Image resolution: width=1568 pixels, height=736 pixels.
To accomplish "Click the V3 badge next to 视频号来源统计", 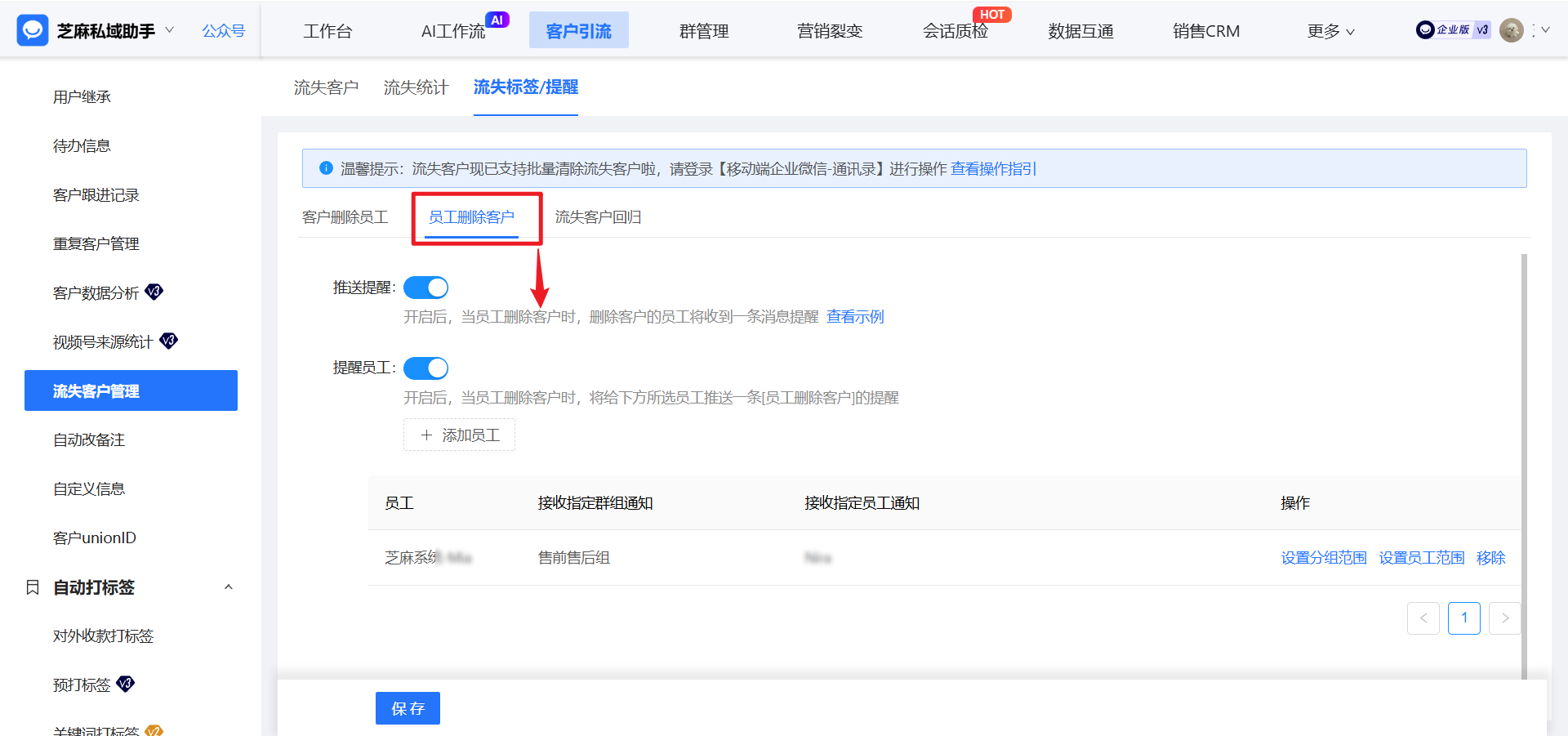I will tap(168, 341).
